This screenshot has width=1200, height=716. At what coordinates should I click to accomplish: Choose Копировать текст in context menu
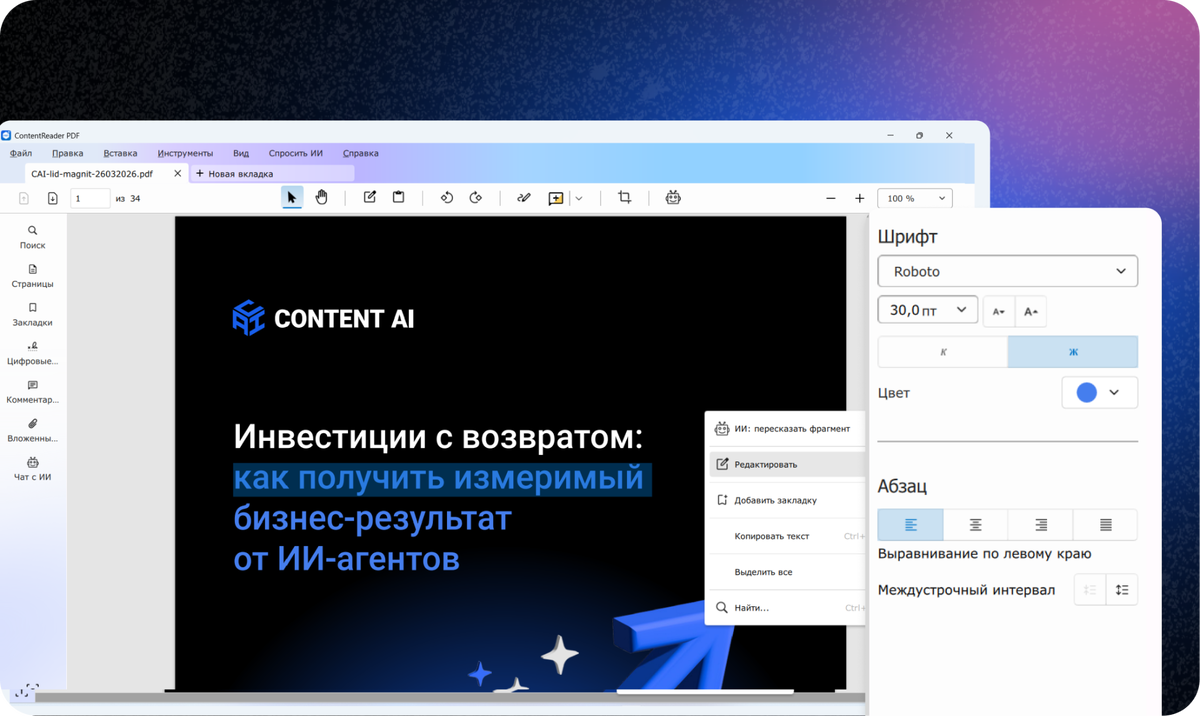pos(785,536)
